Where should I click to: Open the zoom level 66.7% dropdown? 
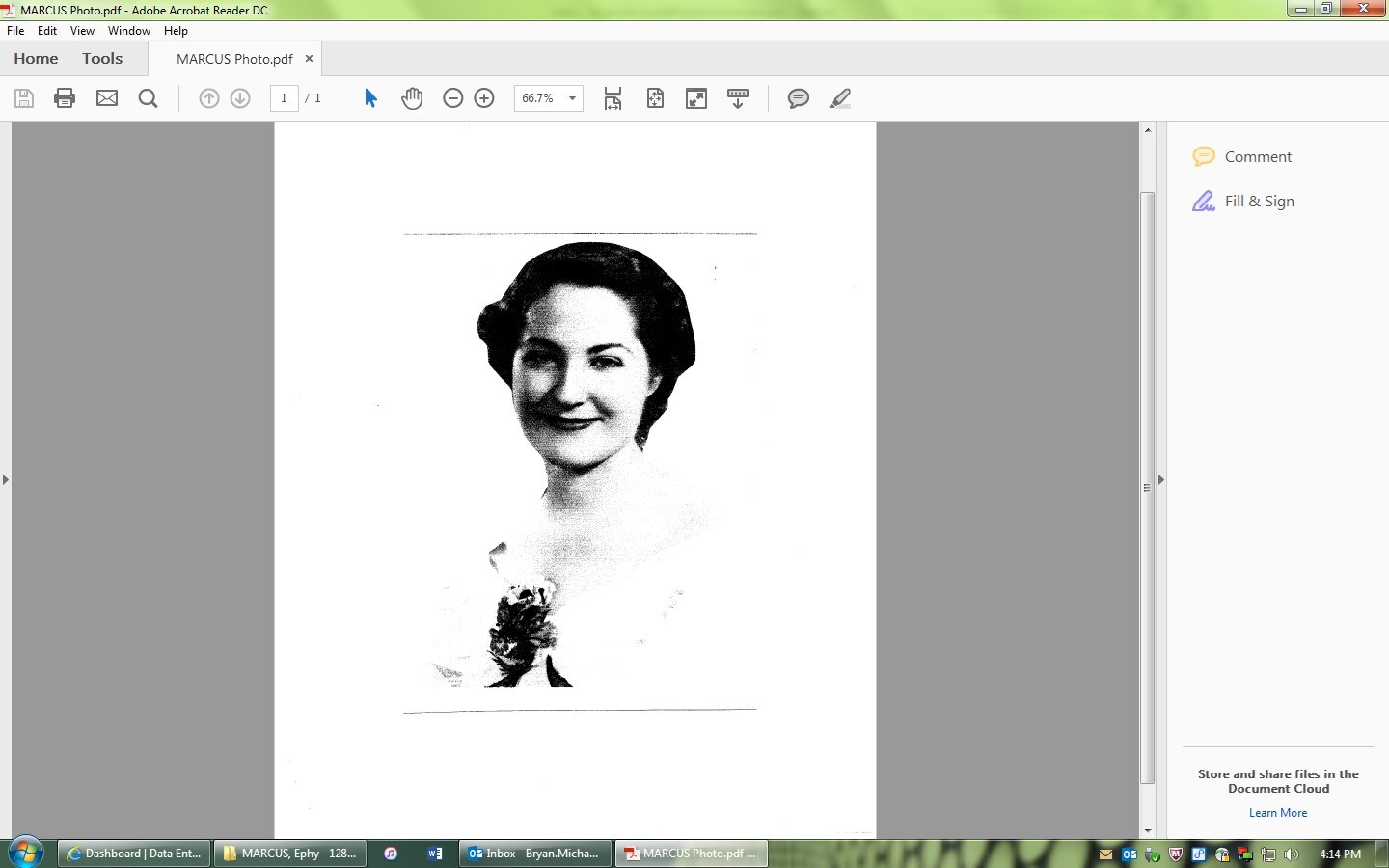pos(572,98)
